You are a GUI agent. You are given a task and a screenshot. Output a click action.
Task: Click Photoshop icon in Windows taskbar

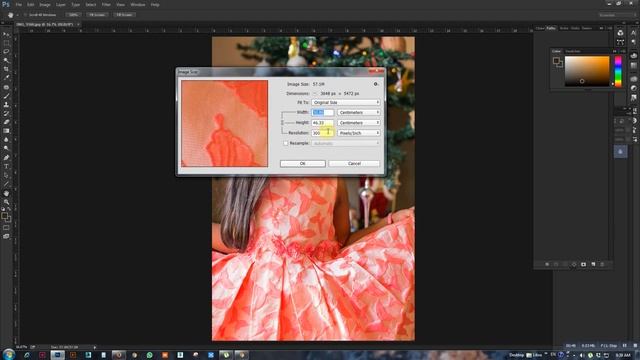(58, 355)
